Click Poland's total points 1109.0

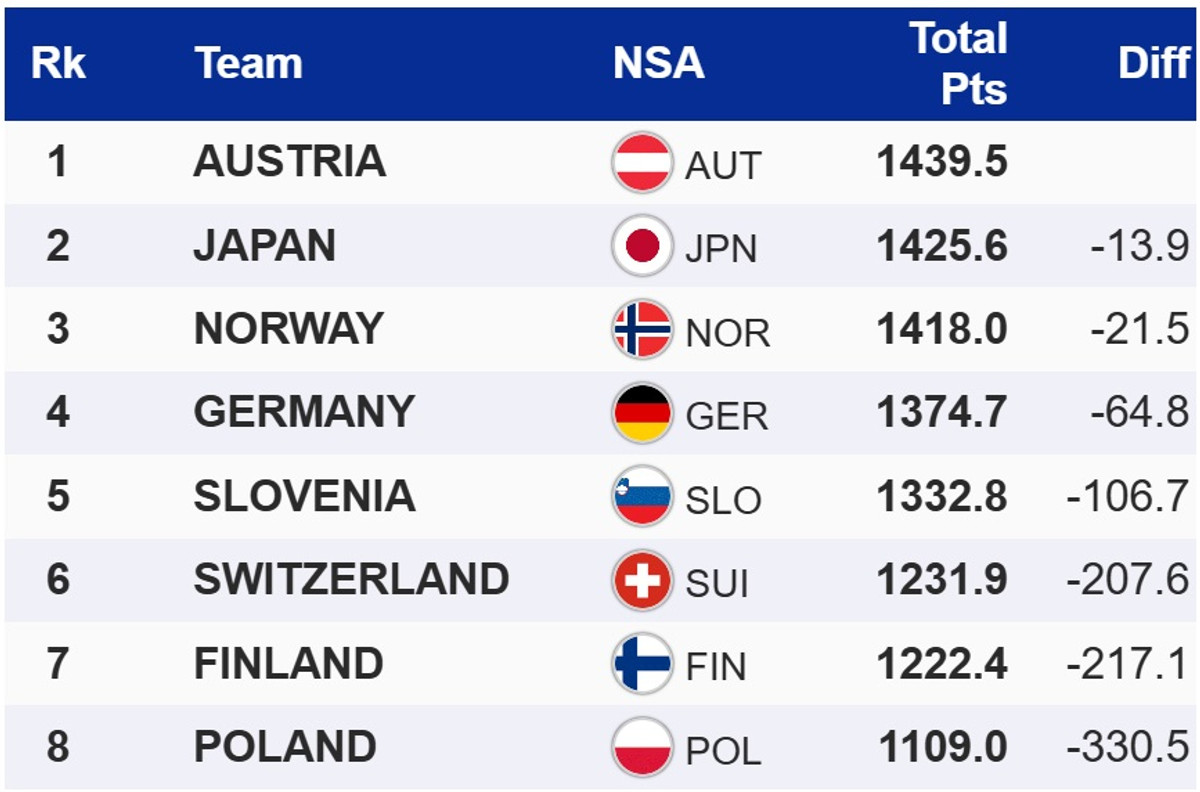point(942,748)
